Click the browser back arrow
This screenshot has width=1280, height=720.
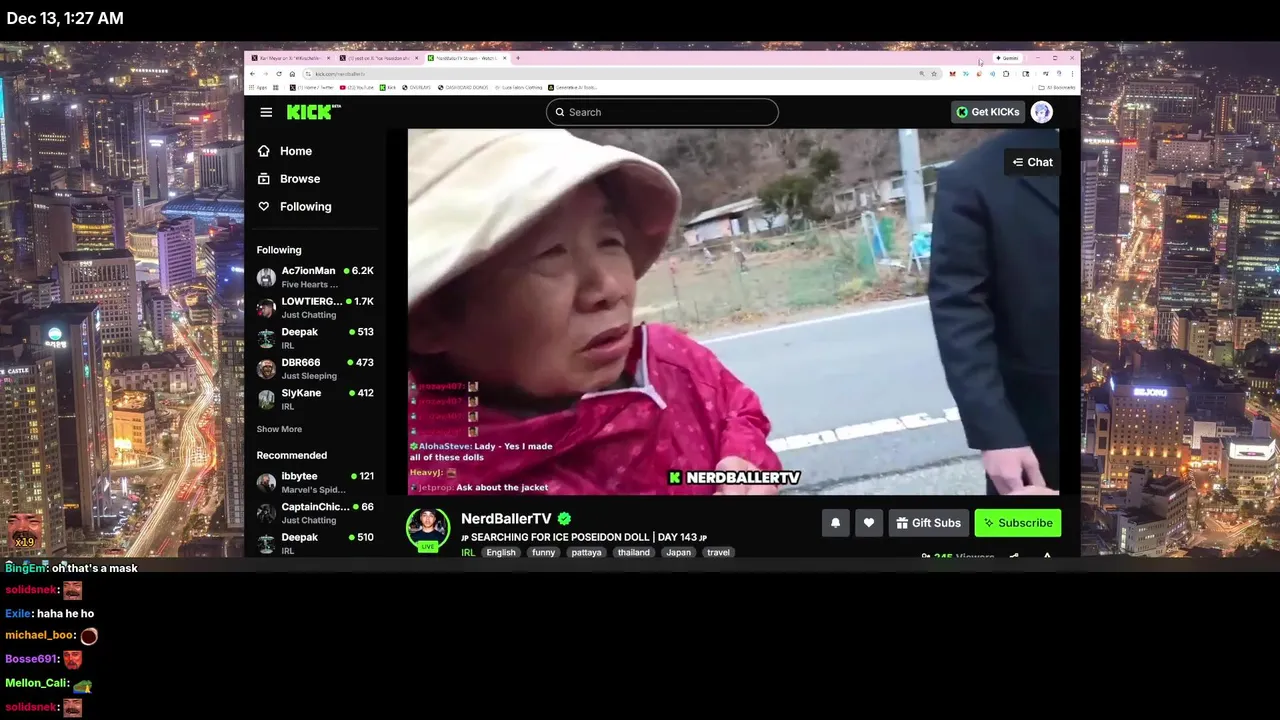[x=252, y=74]
